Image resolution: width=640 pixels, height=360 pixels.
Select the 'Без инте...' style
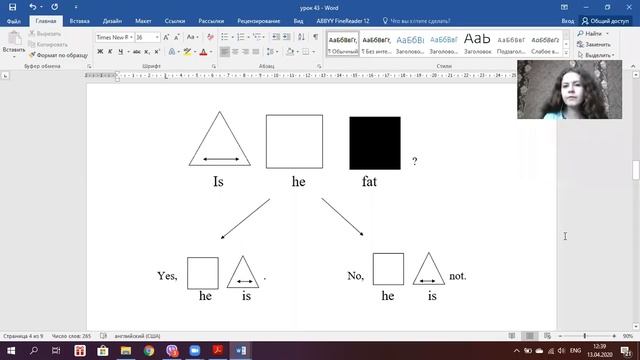click(376, 44)
